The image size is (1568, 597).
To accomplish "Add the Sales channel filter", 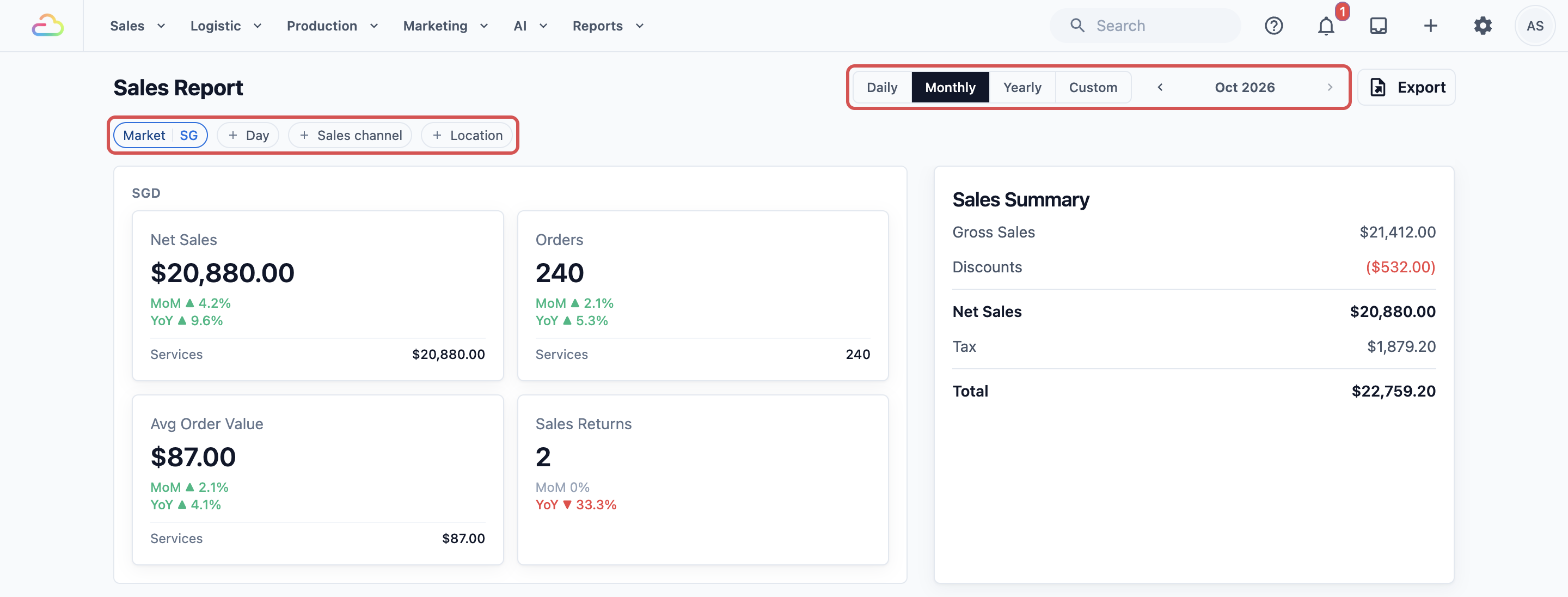I will pos(350,135).
